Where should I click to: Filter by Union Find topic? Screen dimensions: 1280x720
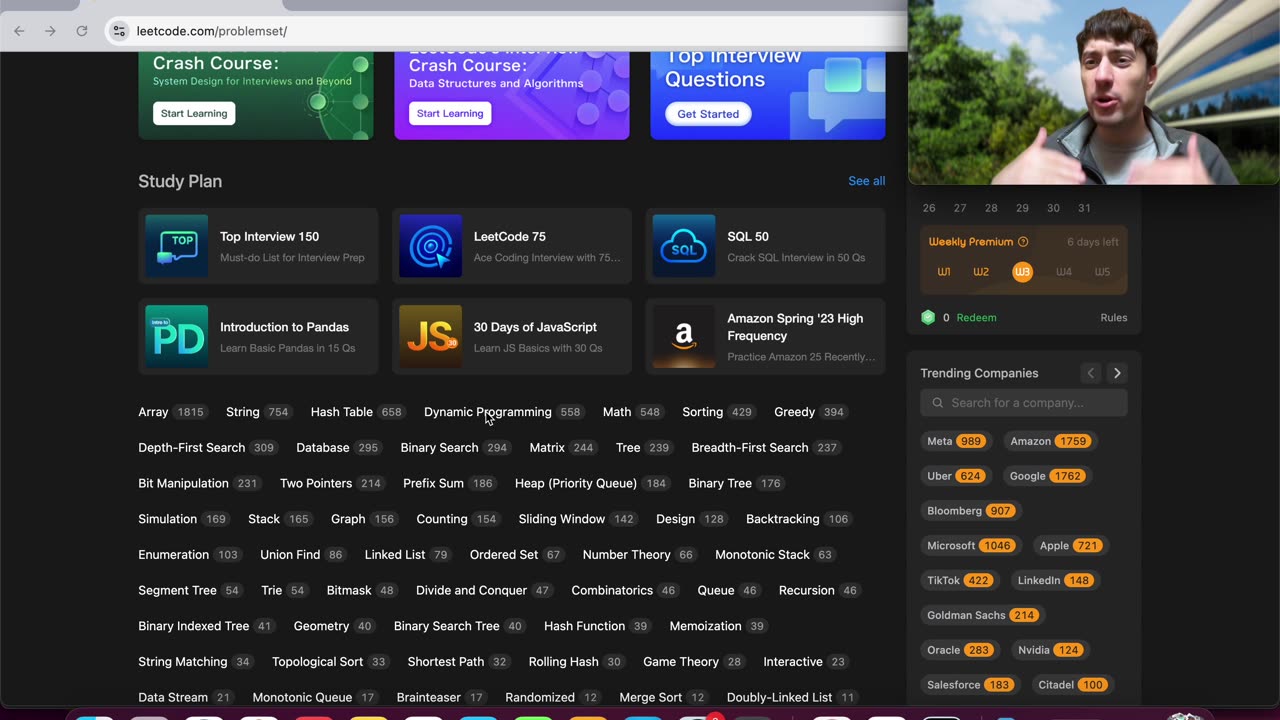(302, 555)
